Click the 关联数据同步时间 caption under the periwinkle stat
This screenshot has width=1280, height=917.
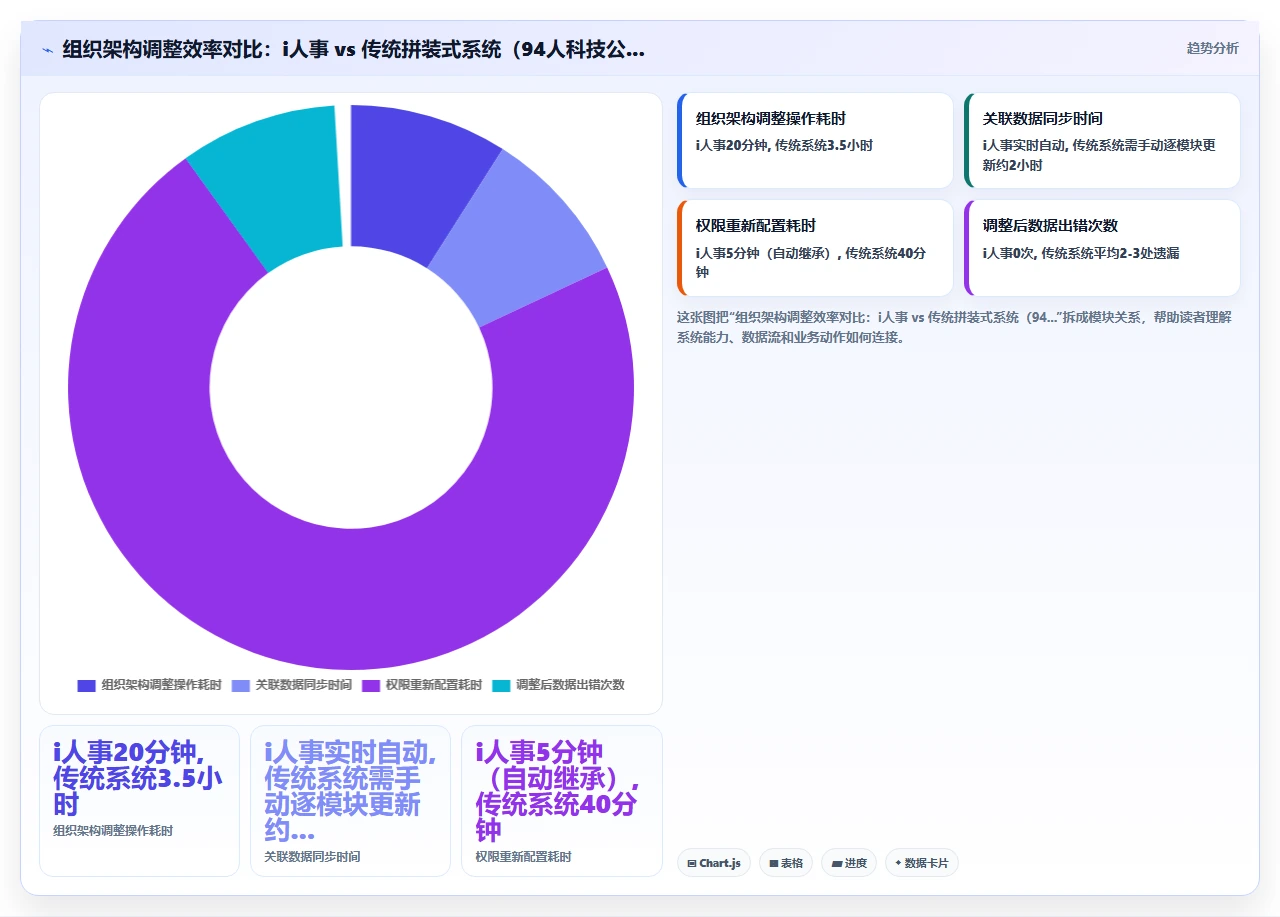[x=312, y=857]
